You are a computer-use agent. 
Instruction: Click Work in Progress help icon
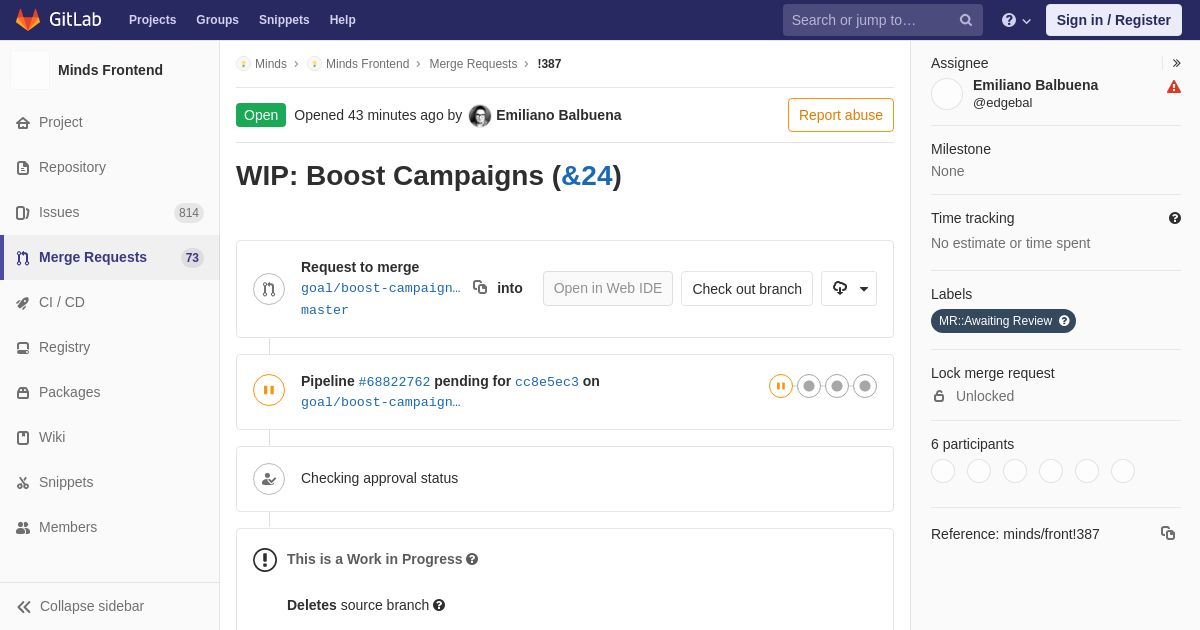(x=472, y=559)
